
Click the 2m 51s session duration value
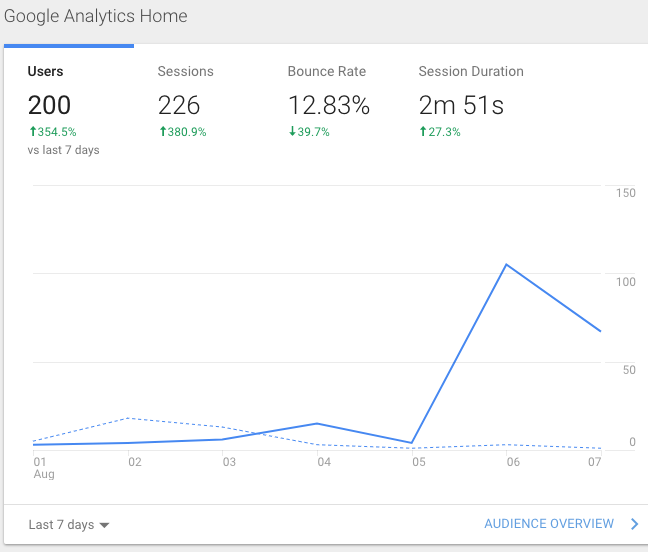462,105
